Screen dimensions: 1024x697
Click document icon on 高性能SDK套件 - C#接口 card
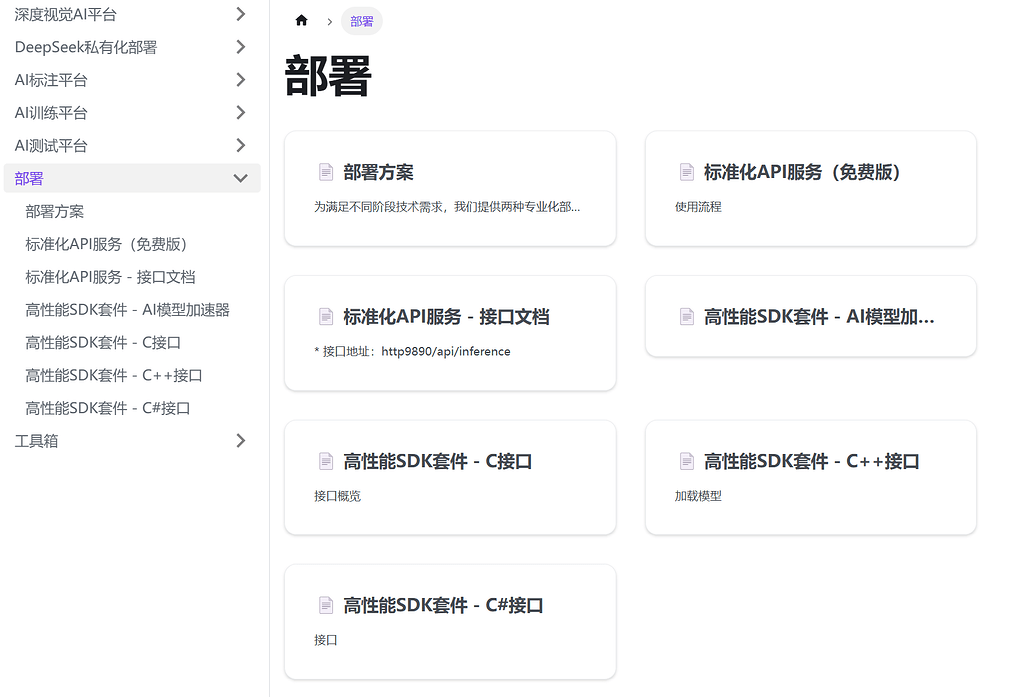click(325, 606)
